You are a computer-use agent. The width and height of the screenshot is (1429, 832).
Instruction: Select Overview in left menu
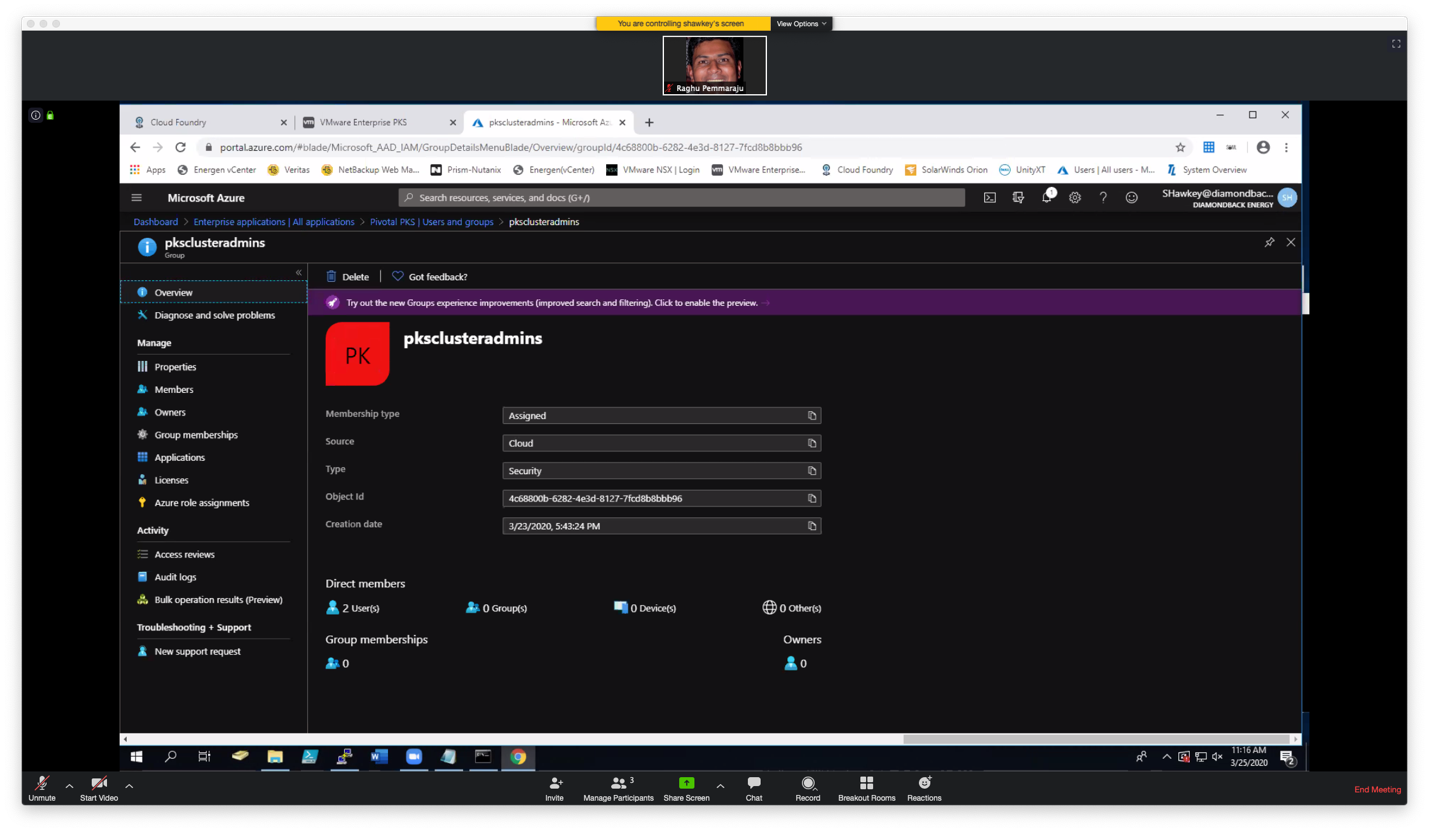(x=213, y=292)
